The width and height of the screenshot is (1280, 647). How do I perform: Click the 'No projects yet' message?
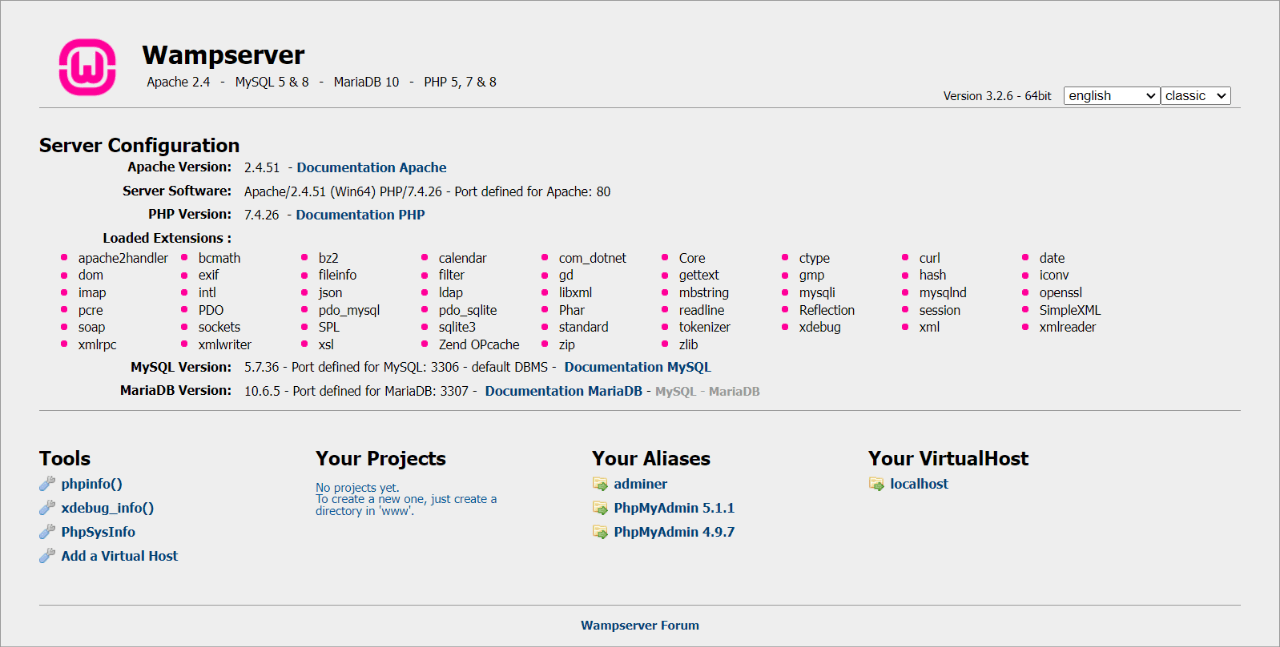(x=357, y=488)
